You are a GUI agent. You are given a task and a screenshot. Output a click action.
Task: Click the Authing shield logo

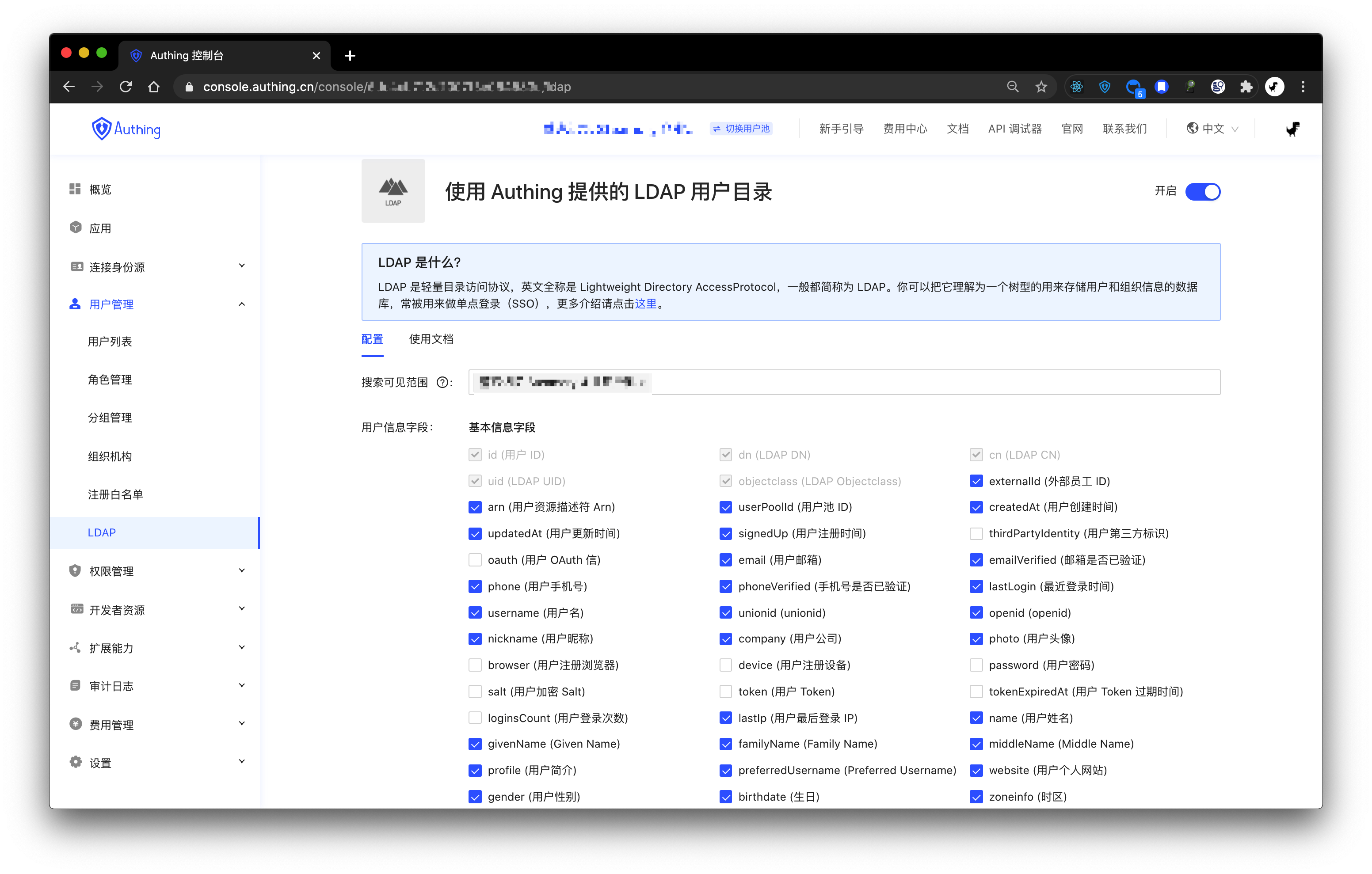point(101,129)
